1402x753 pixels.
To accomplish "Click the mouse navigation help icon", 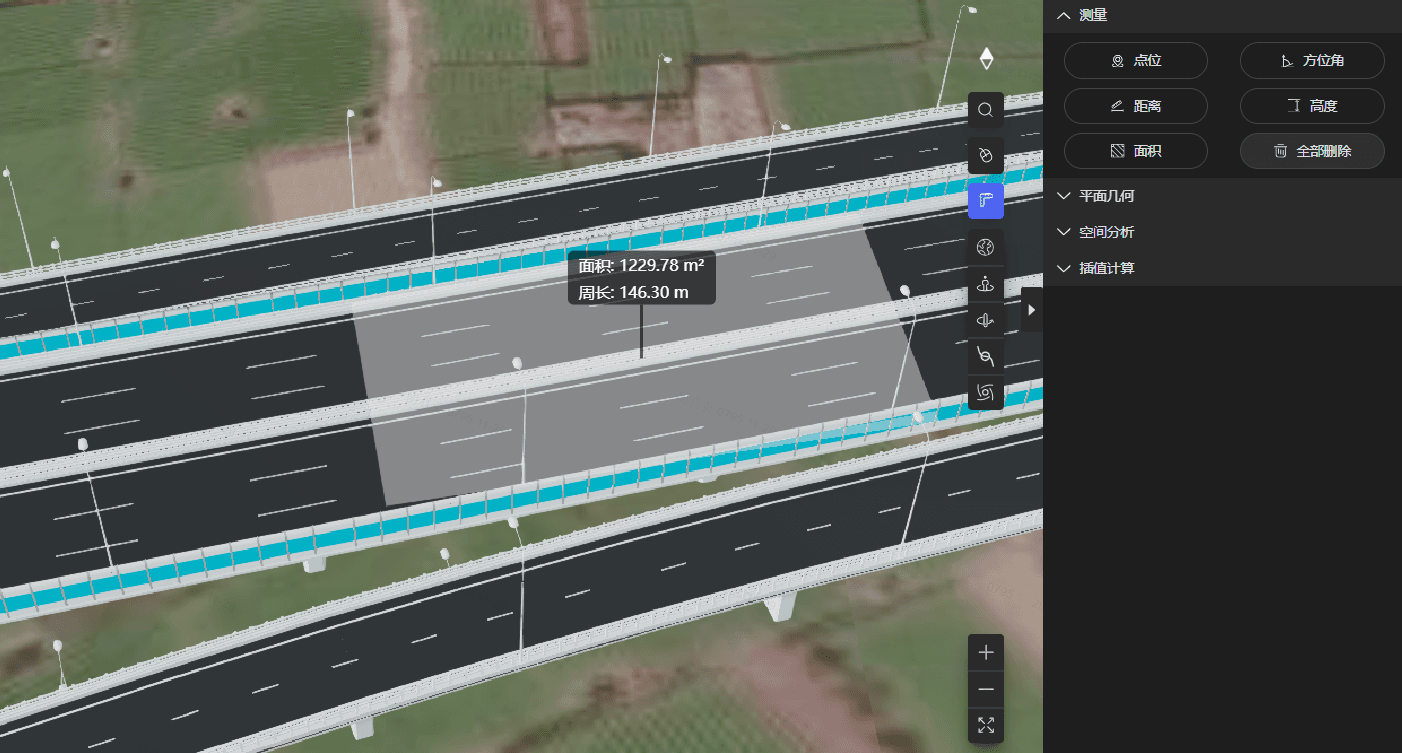I will pyautogui.click(x=986, y=156).
